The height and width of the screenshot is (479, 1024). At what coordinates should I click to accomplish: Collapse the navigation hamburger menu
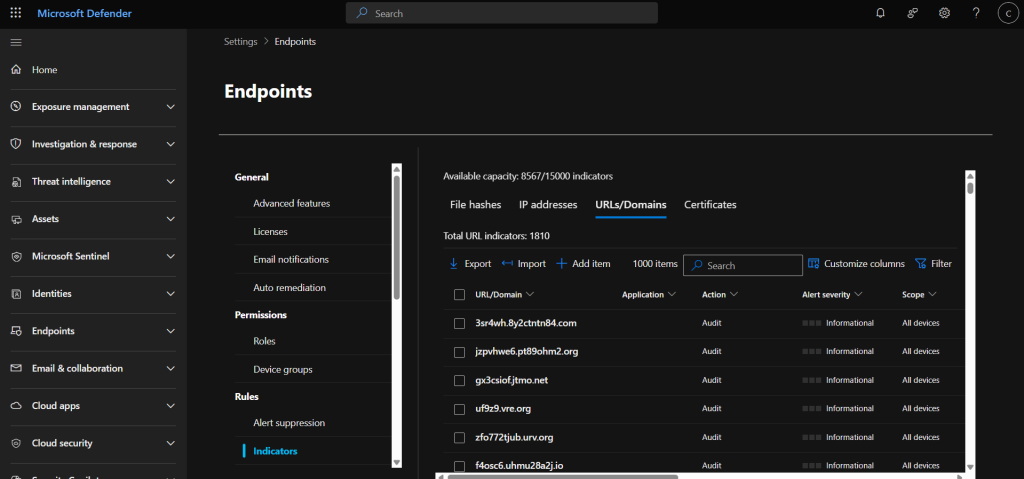pyautogui.click(x=16, y=42)
